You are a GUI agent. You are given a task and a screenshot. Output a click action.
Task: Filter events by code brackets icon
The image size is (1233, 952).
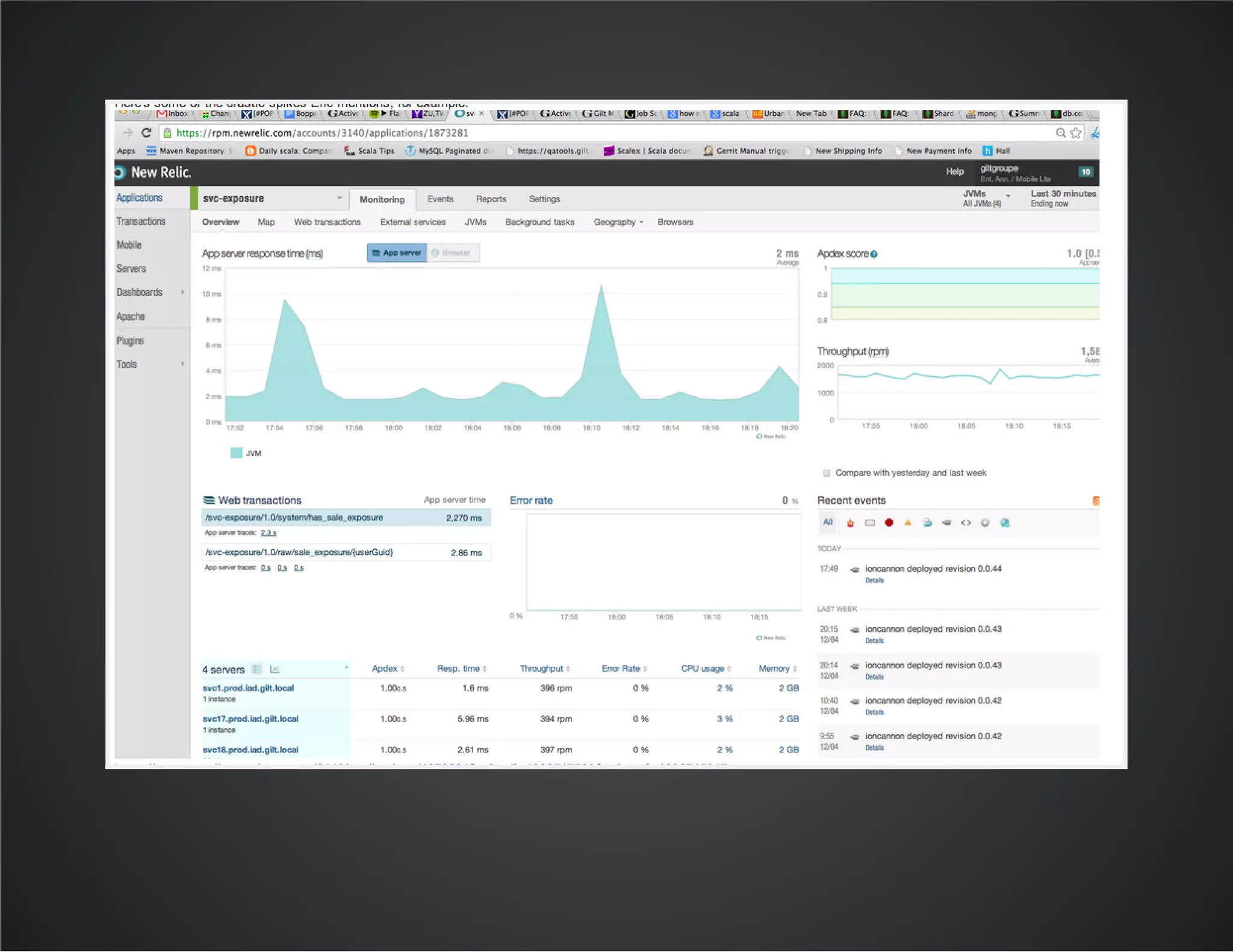[x=966, y=522]
